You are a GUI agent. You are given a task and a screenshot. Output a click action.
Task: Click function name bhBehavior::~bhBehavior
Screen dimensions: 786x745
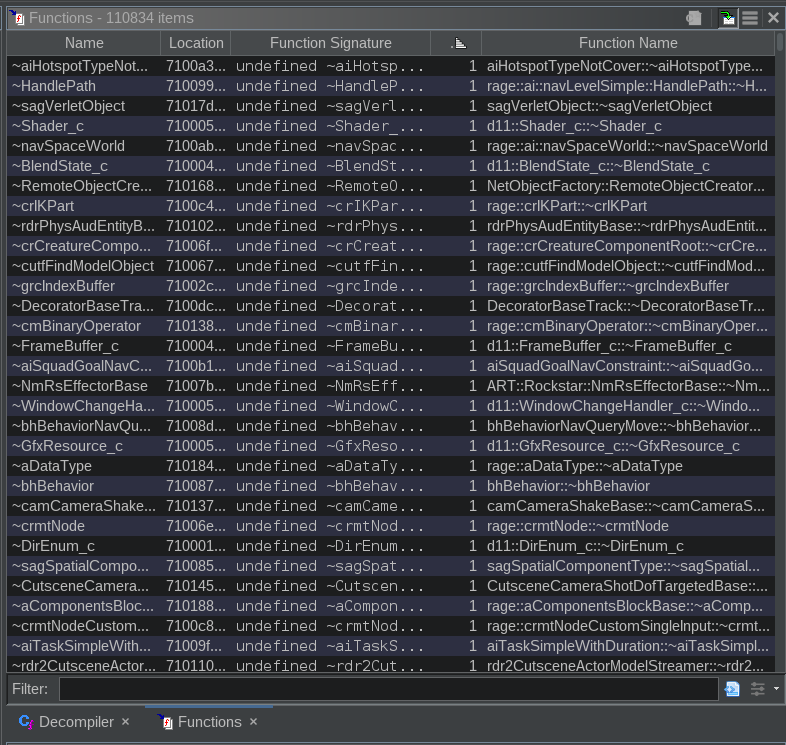click(568, 486)
